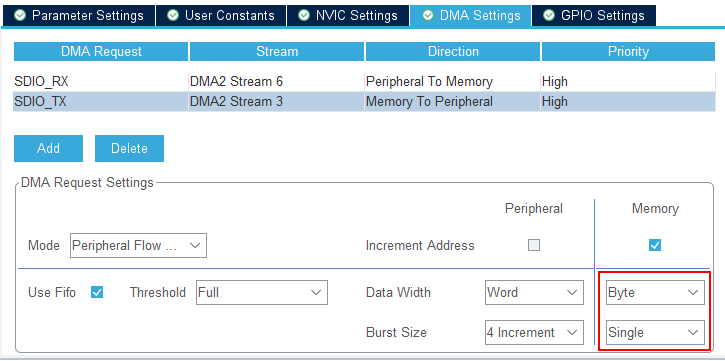The height and width of the screenshot is (361, 725).
Task: Switch to the Parameter Settings tab
Action: pos(79,16)
